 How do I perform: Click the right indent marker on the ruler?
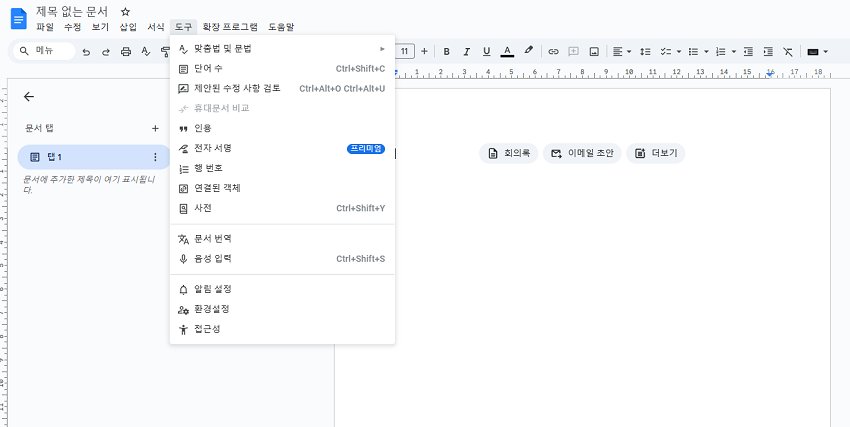[x=770, y=75]
